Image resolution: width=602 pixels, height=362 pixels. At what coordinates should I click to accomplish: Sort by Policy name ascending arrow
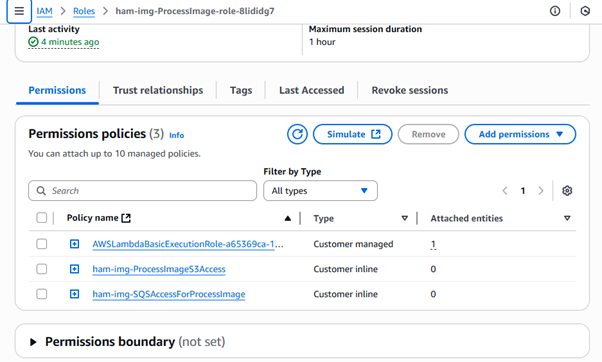288,218
